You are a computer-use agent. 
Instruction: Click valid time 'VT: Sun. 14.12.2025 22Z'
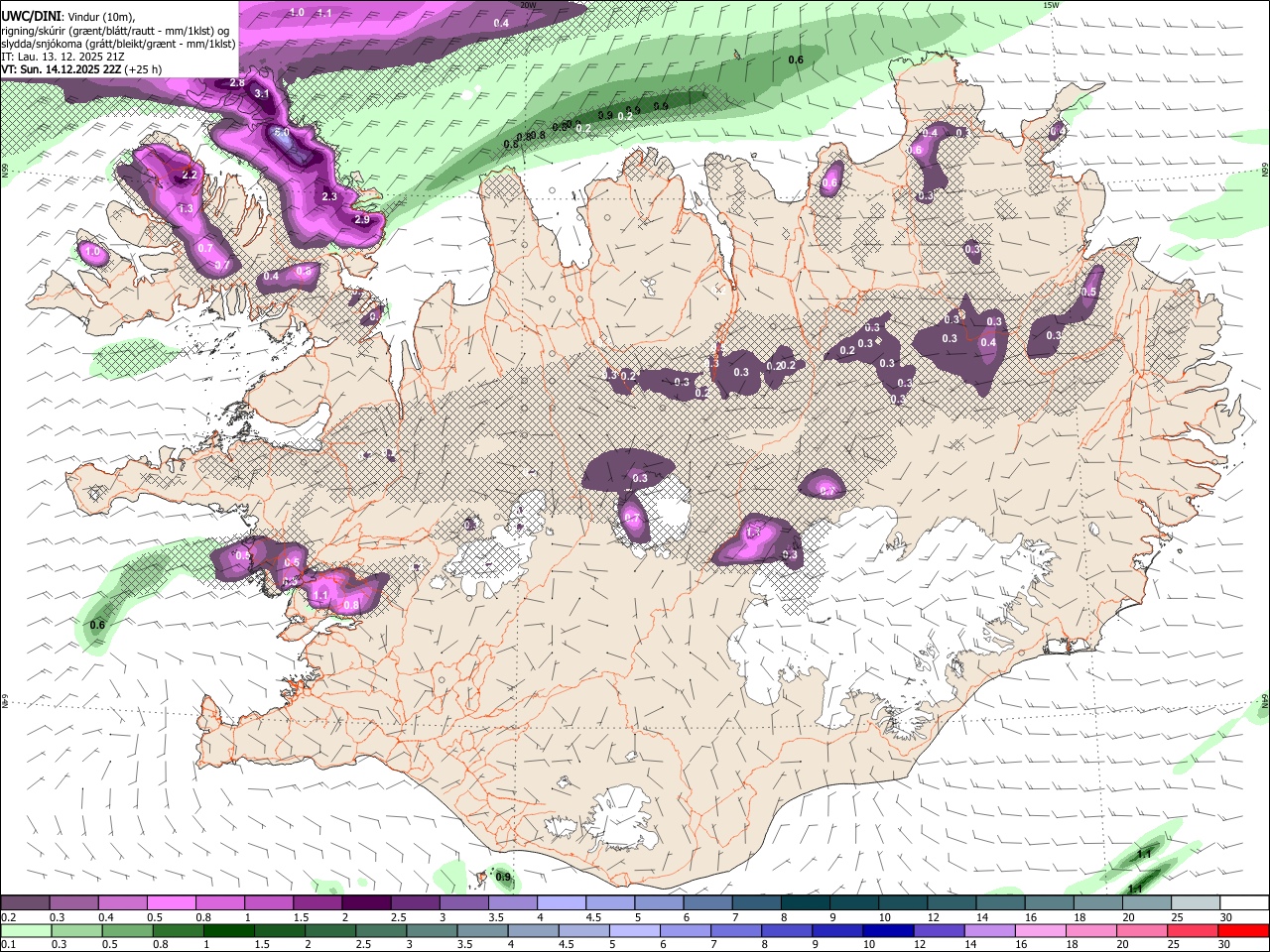pyautogui.click(x=63, y=69)
